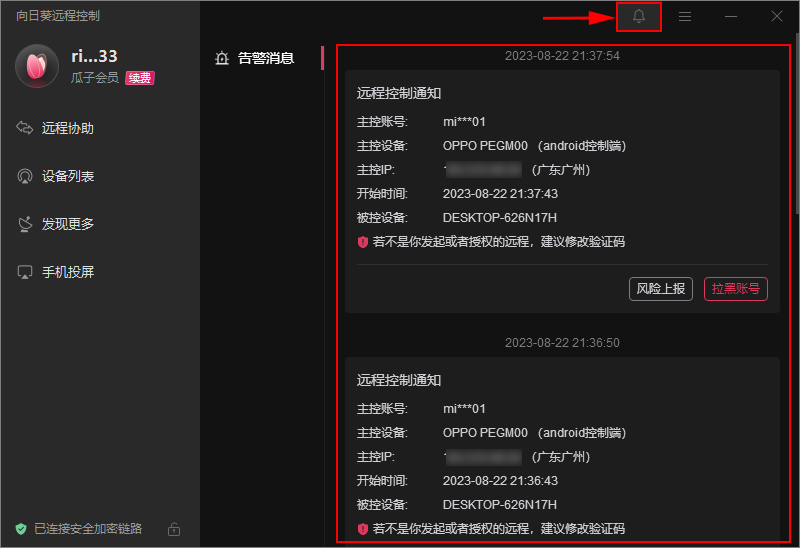Open the 设备列表 sidebar icon
This screenshot has height=548, width=800.
point(25,176)
